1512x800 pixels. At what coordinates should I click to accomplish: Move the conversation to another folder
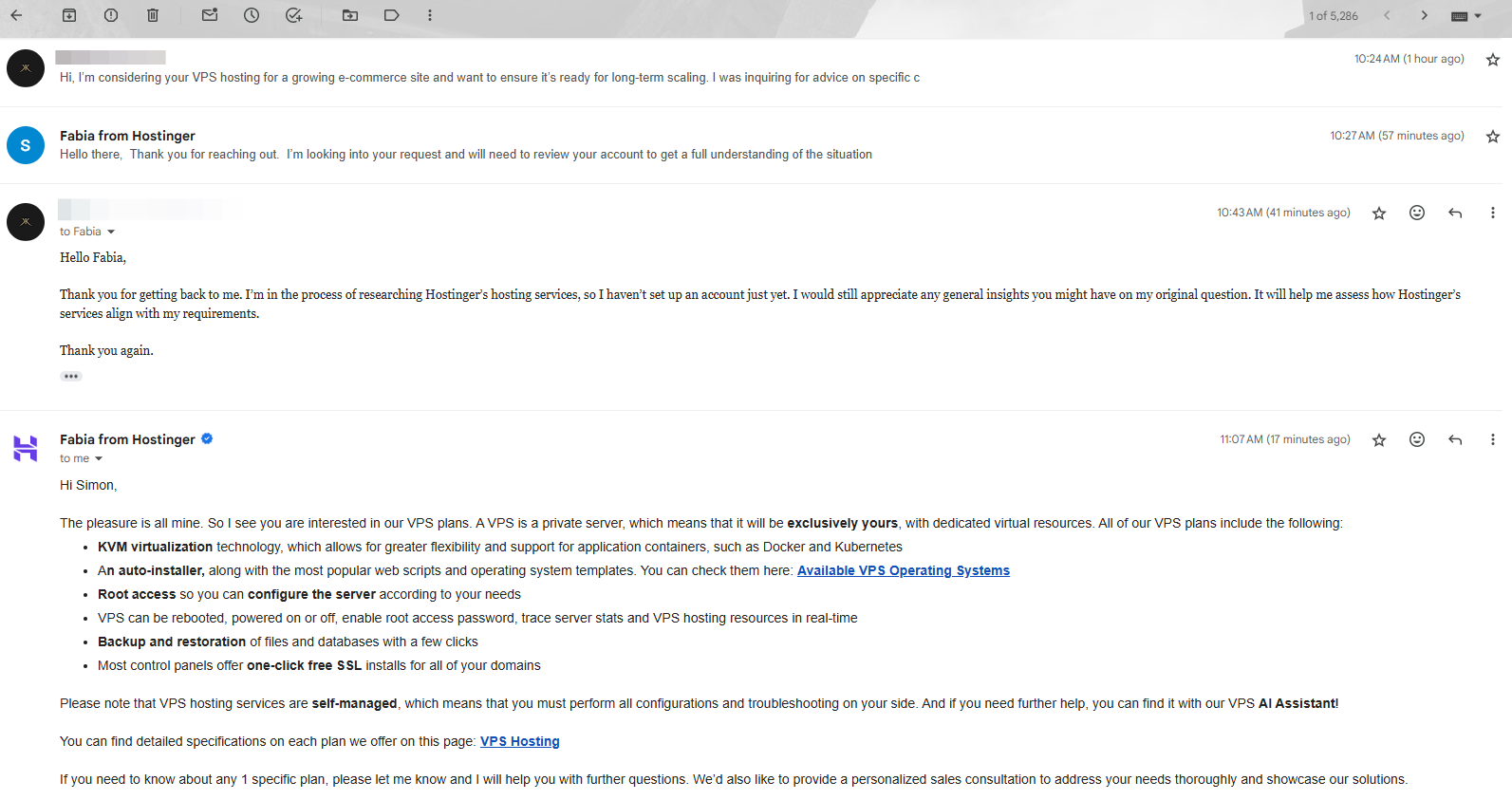(x=349, y=15)
